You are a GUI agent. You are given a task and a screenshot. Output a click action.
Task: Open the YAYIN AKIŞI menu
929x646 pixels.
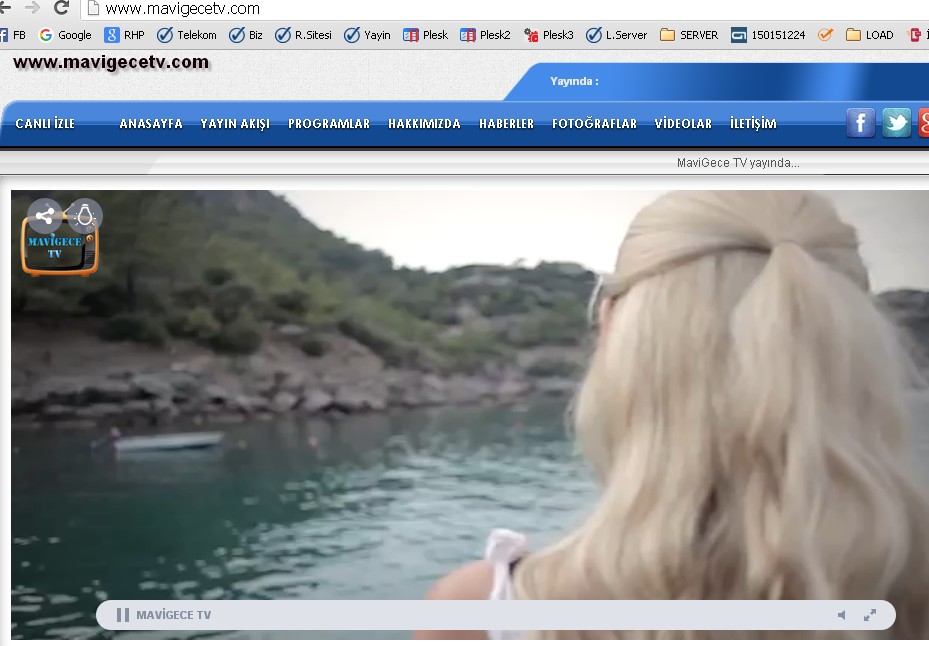[235, 123]
